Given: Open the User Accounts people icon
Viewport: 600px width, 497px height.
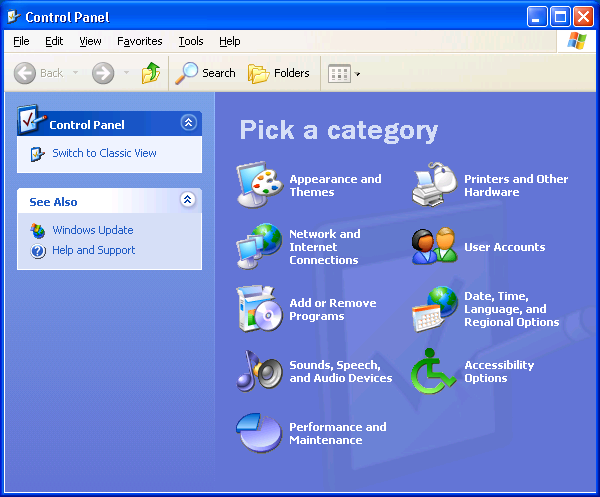Looking at the screenshot, I should [x=435, y=246].
